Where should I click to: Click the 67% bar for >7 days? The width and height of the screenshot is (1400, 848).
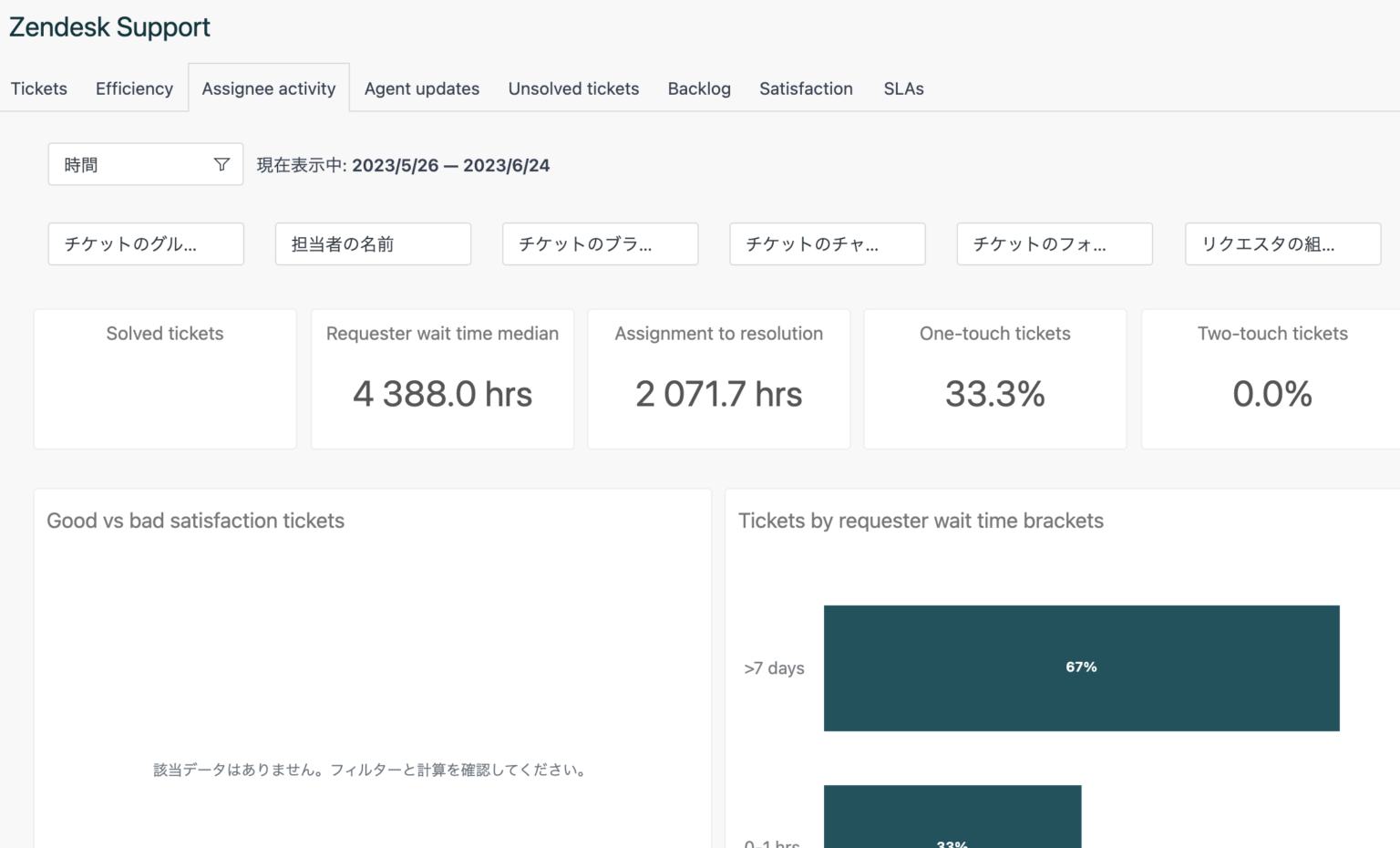point(1081,667)
